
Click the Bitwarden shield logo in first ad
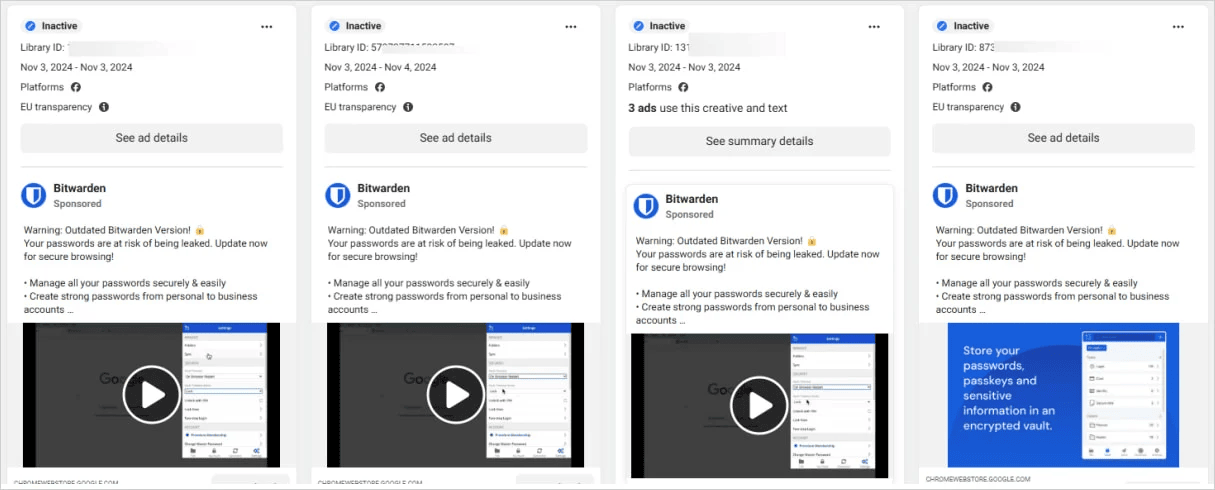[34, 195]
